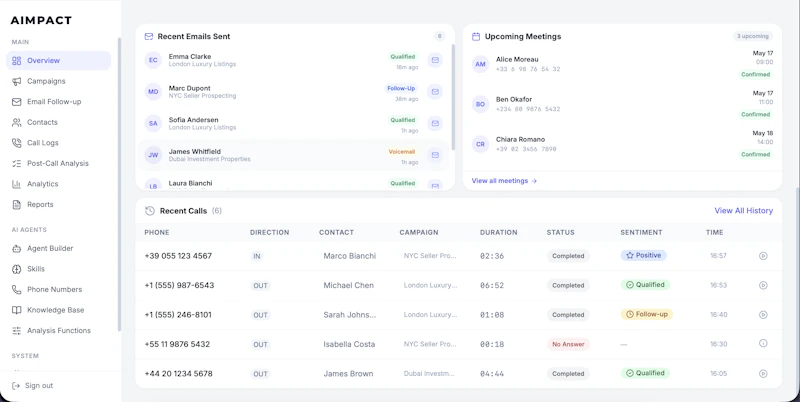Select Emma Clarke email row
Image resolution: width=800 pixels, height=402 pixels.
pyautogui.click(x=293, y=60)
